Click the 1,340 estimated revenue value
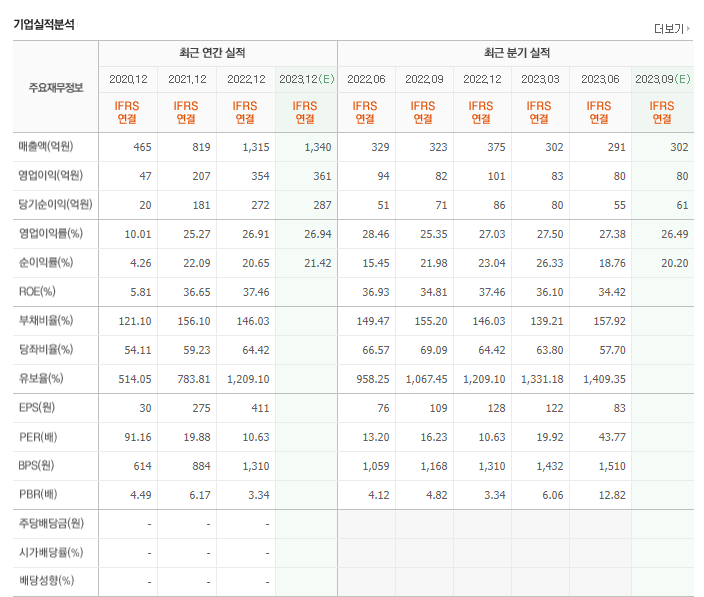Image resolution: width=704 pixels, height=597 pixels. pos(318,147)
